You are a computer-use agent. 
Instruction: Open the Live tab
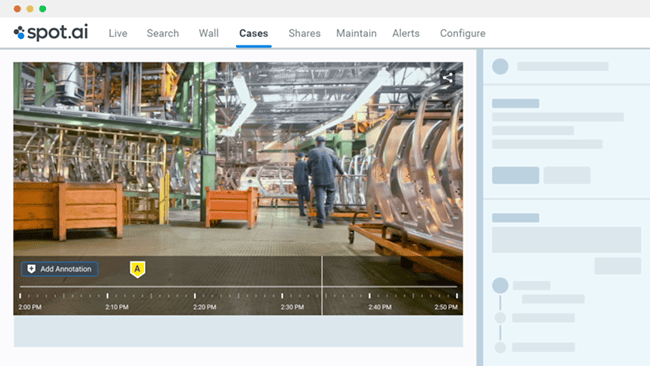coord(118,33)
